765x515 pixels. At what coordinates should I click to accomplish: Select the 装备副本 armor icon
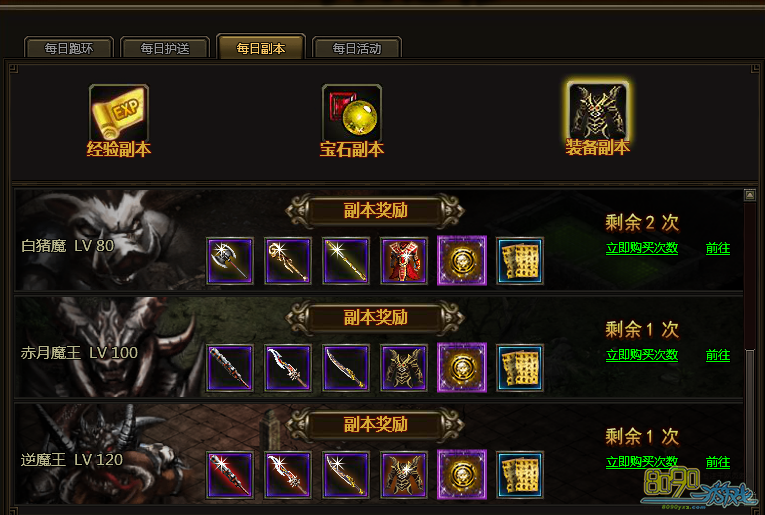pyautogui.click(x=598, y=112)
